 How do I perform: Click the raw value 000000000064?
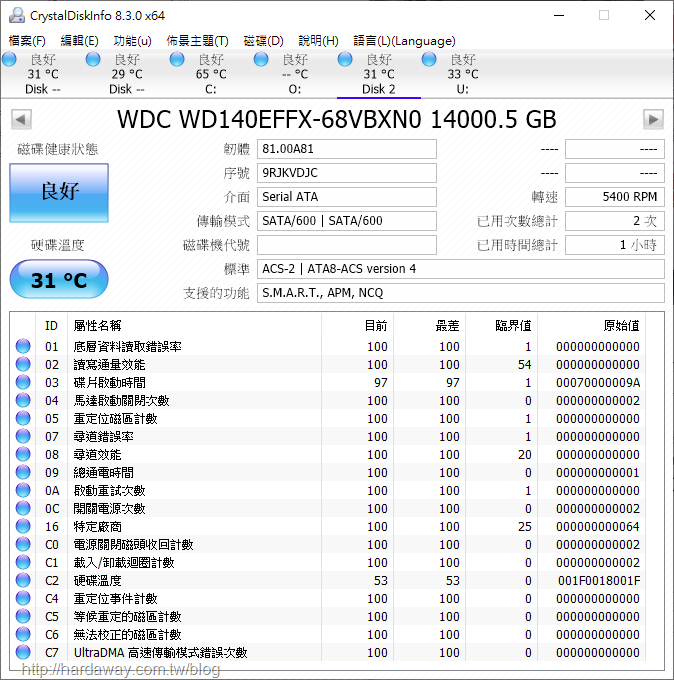(x=598, y=526)
